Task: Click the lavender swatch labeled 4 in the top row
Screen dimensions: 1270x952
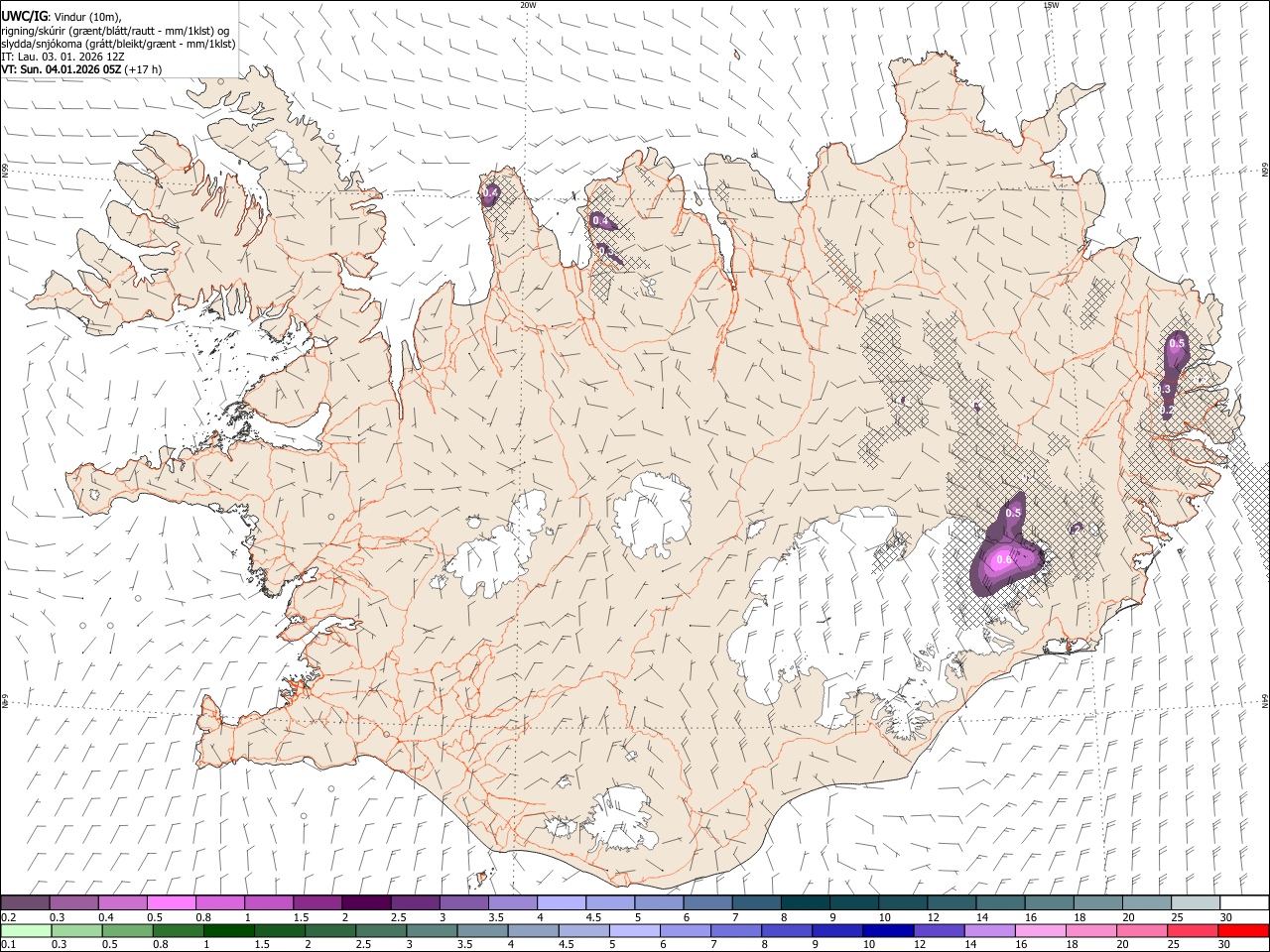Action: point(561,903)
